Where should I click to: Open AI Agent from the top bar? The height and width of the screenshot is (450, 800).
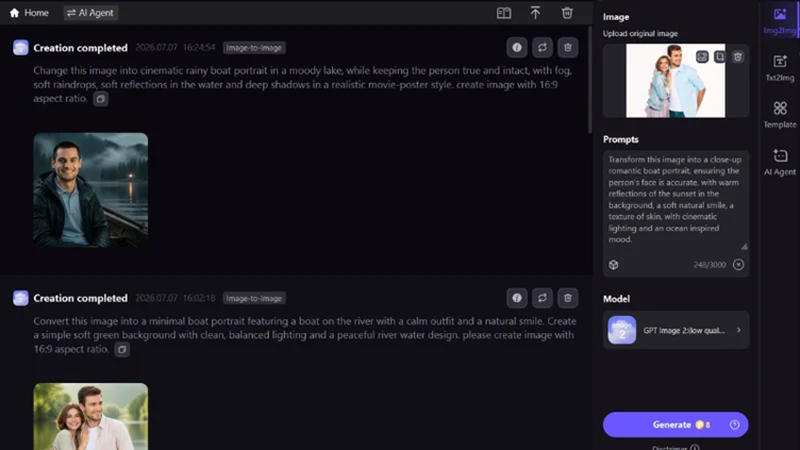90,13
